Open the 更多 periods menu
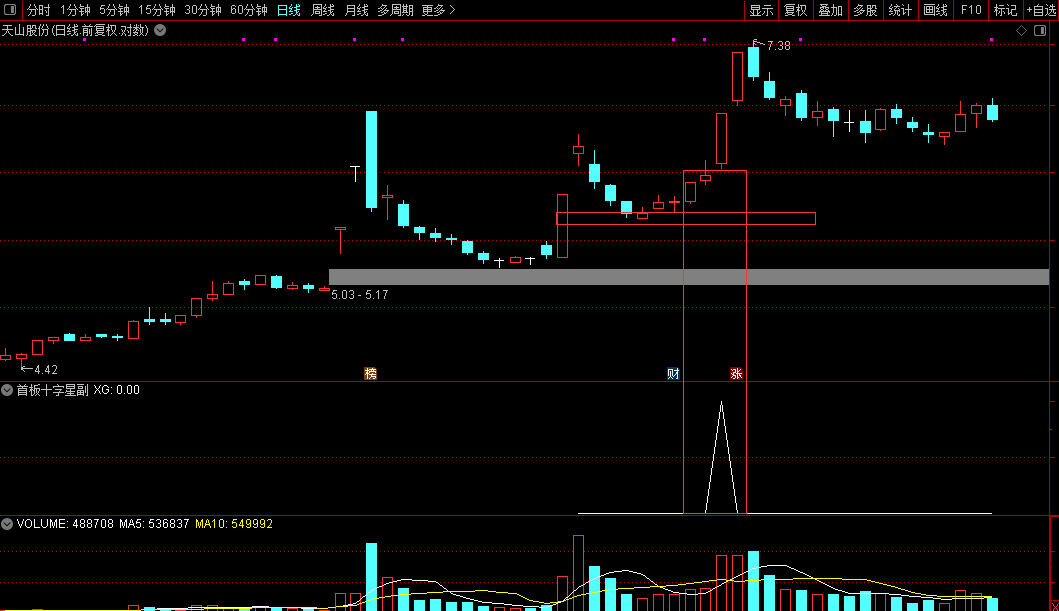1059x611 pixels. click(x=438, y=10)
